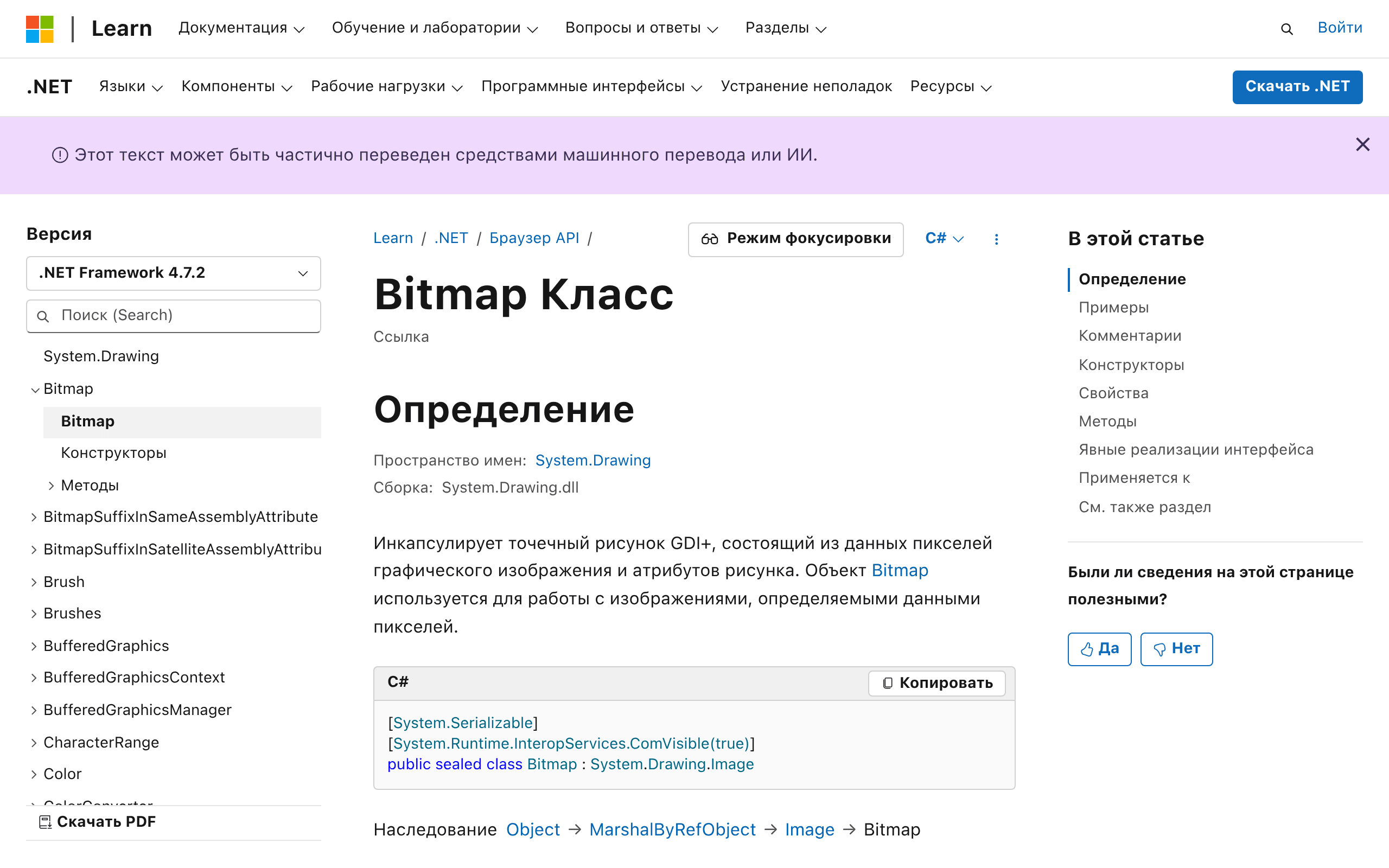Open Image in inheritance chain
This screenshot has height=868, width=1389.
810,830
